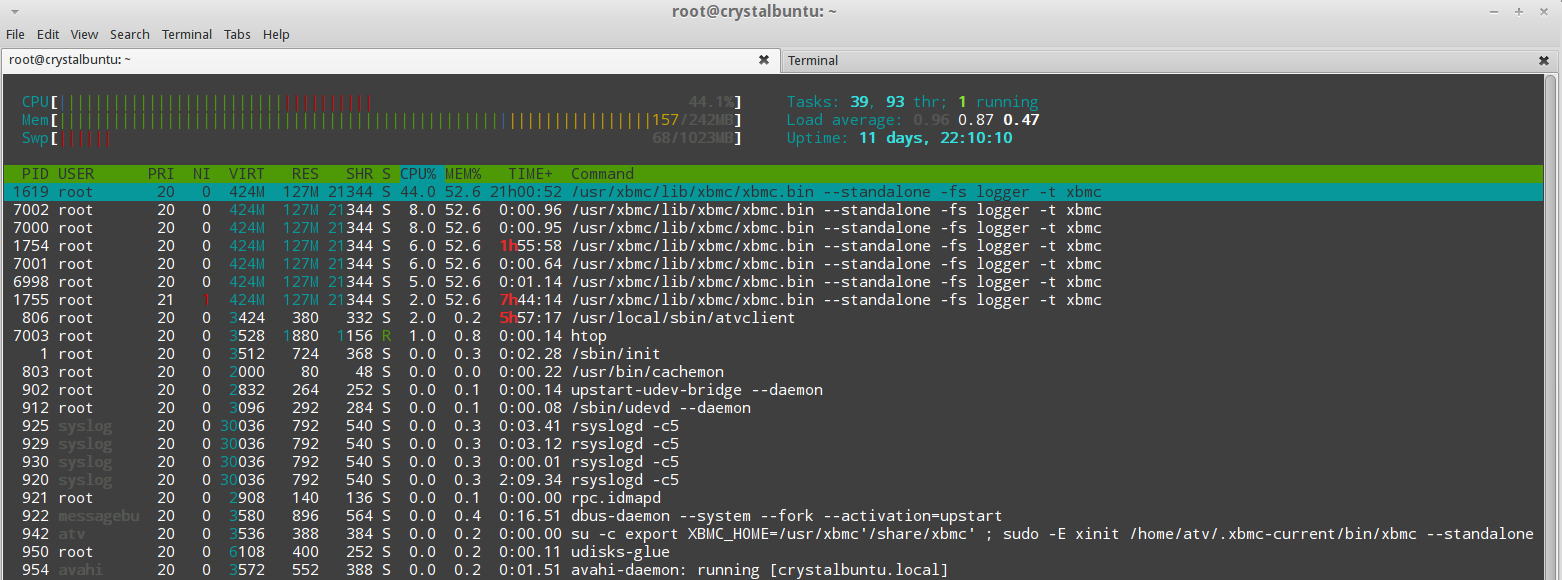Sort by the PRI column header
Image resolution: width=1562 pixels, height=580 pixels.
click(x=161, y=174)
